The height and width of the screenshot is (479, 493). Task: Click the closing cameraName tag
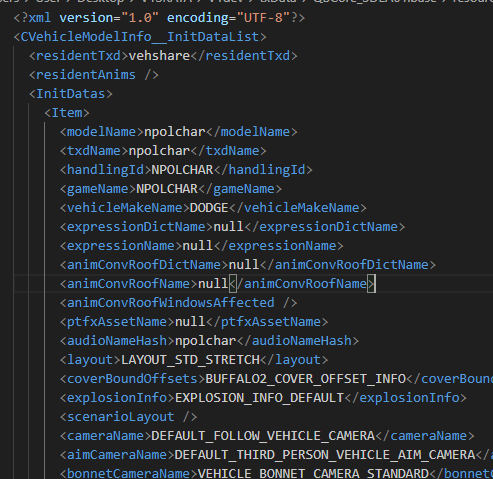tap(425, 436)
